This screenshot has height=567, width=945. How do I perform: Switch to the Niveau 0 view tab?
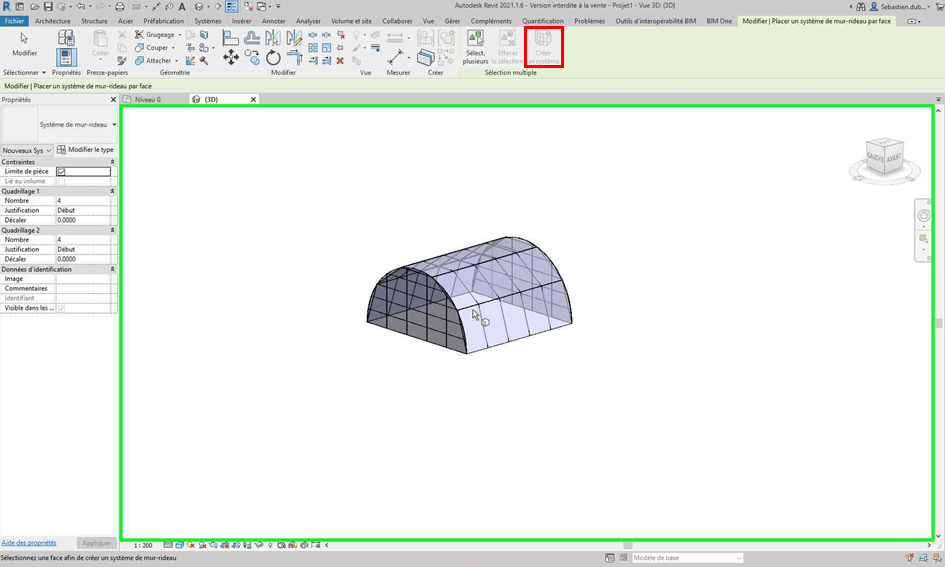pyautogui.click(x=147, y=100)
